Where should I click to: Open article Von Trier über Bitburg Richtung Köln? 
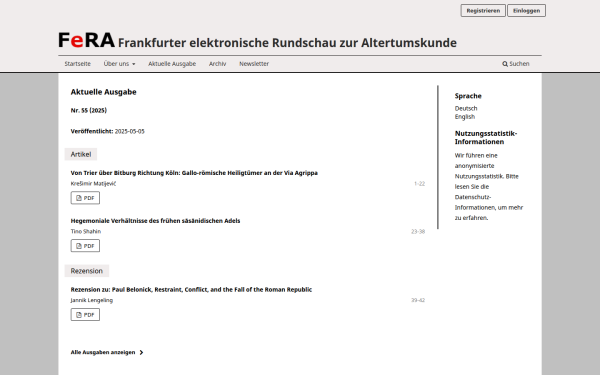(194, 173)
